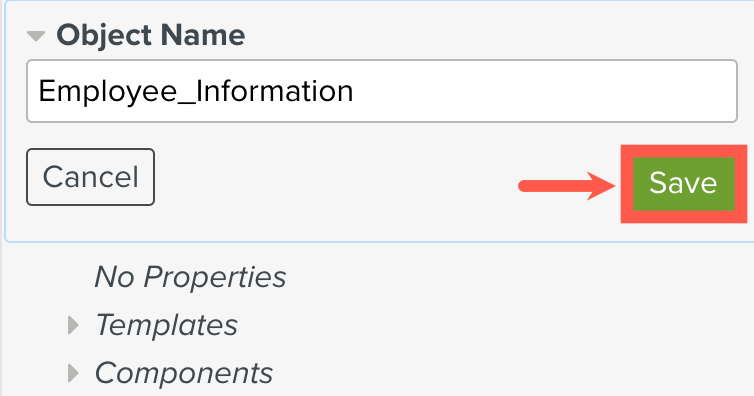754x396 pixels.
Task: Expand the Components node arrow
Action: point(73,373)
